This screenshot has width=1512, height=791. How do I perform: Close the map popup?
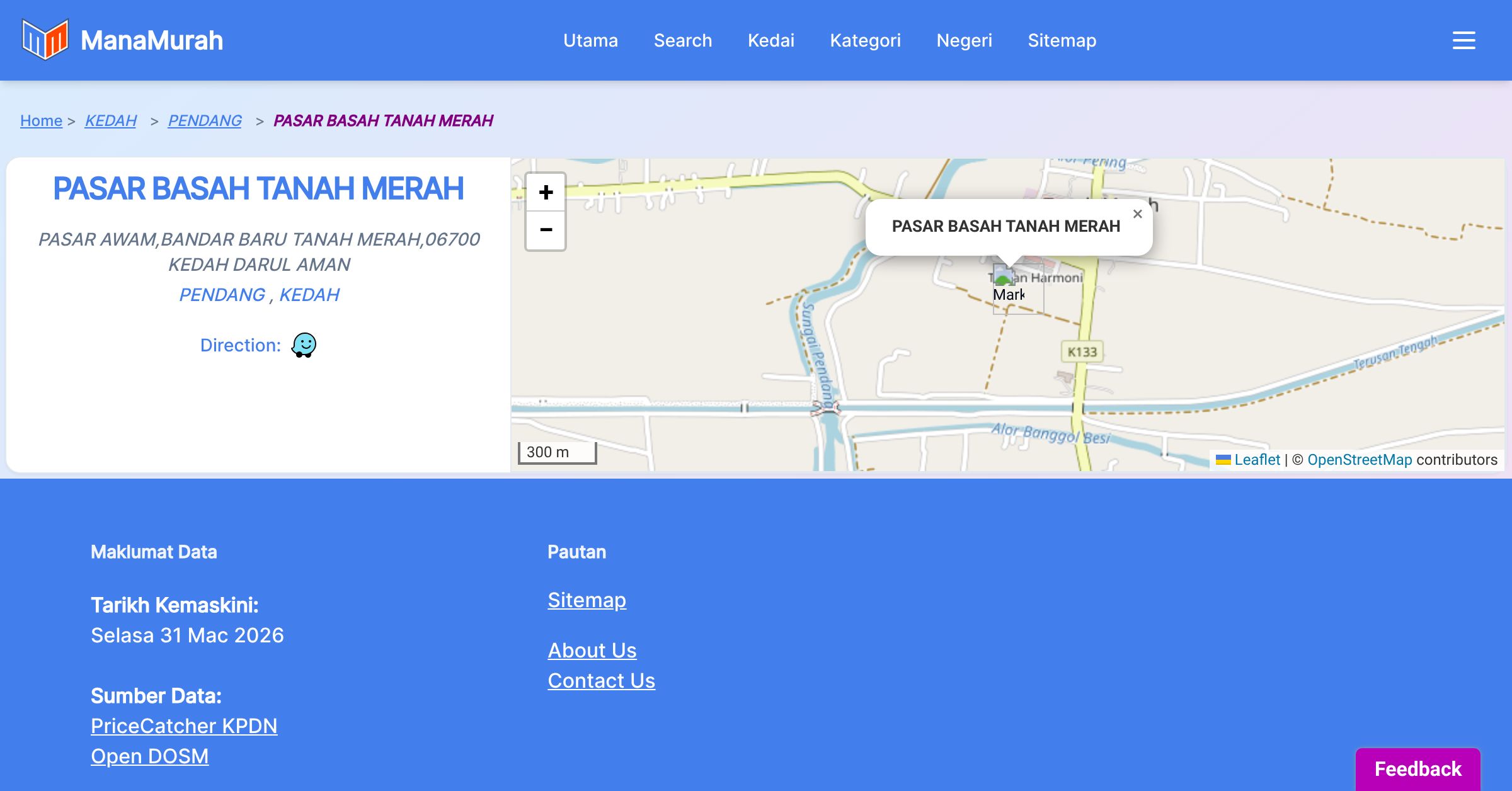pyautogui.click(x=1137, y=214)
